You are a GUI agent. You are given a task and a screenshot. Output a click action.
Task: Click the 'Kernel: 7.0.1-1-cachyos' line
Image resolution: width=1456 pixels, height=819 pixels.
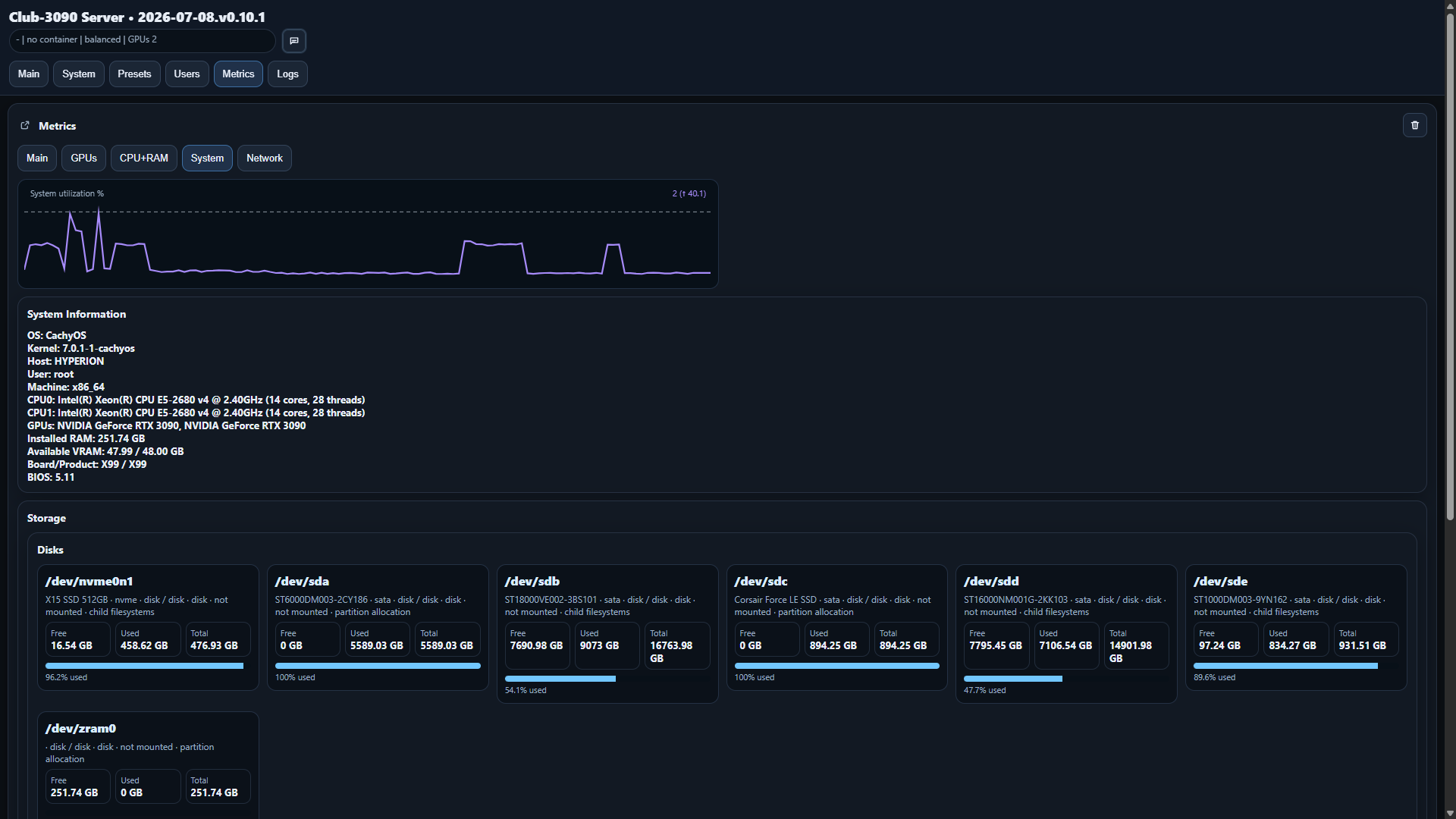click(x=81, y=348)
